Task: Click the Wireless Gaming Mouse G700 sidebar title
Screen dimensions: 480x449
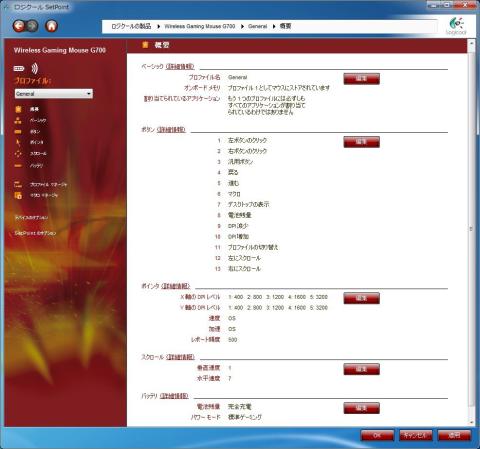Action: [x=60, y=50]
